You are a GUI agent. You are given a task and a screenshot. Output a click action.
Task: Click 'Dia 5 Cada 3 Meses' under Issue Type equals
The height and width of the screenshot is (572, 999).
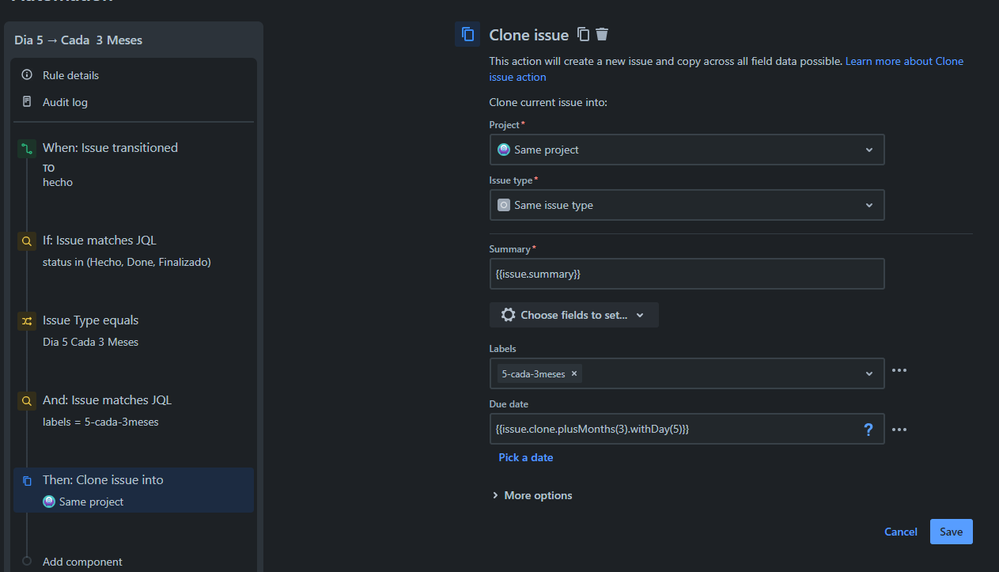(90, 342)
